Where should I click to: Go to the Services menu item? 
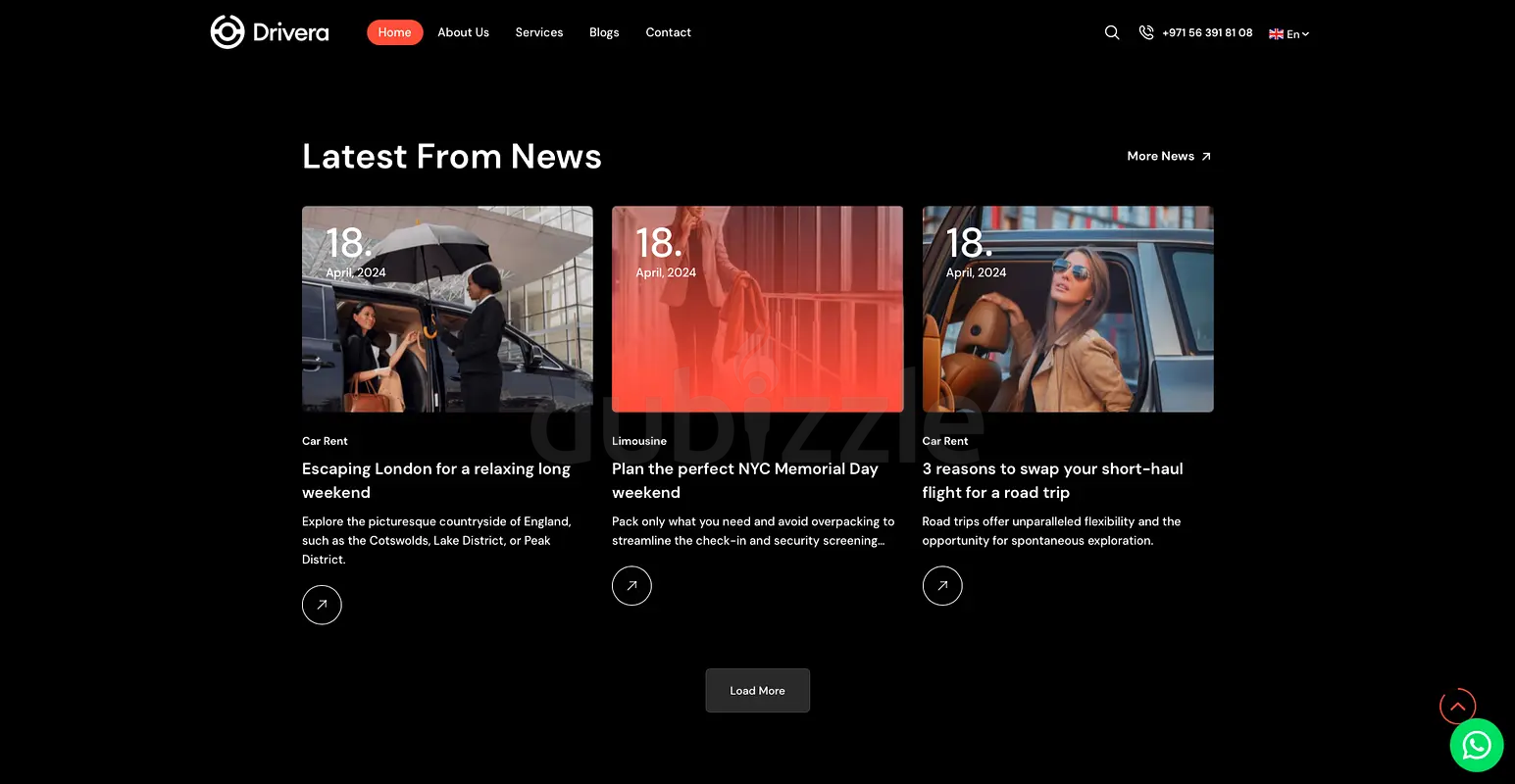coord(539,32)
